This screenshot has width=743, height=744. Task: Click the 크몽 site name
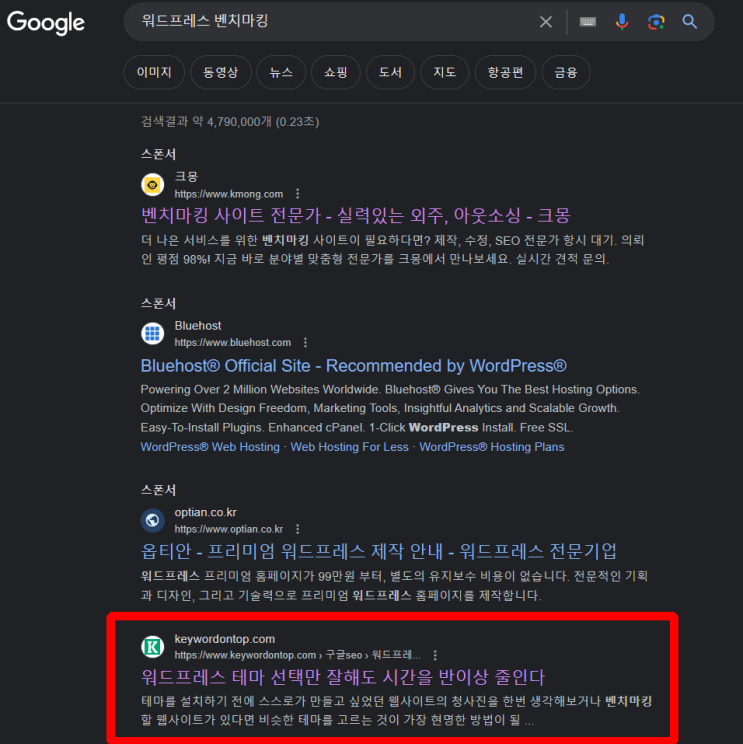pyautogui.click(x=186, y=177)
